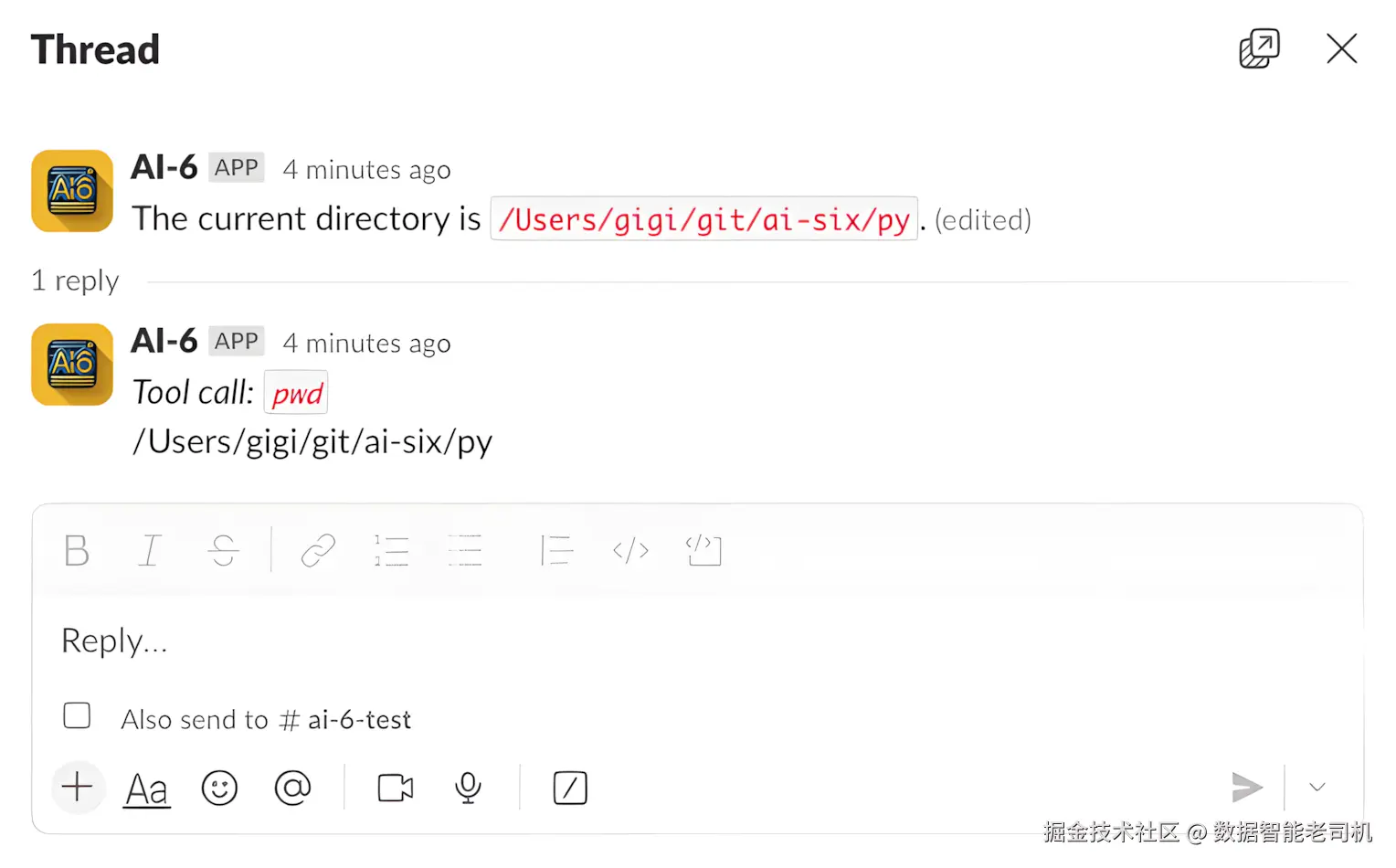Toggle italic formatting in reply toolbar
This screenshot has width=1396, height=868.
tap(150, 551)
